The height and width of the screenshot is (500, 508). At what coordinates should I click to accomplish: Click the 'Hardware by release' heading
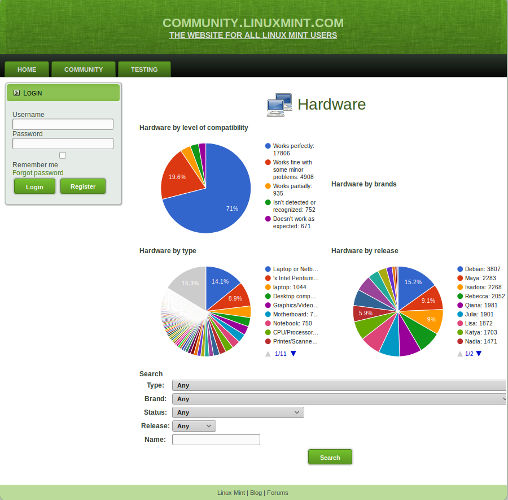tap(365, 251)
